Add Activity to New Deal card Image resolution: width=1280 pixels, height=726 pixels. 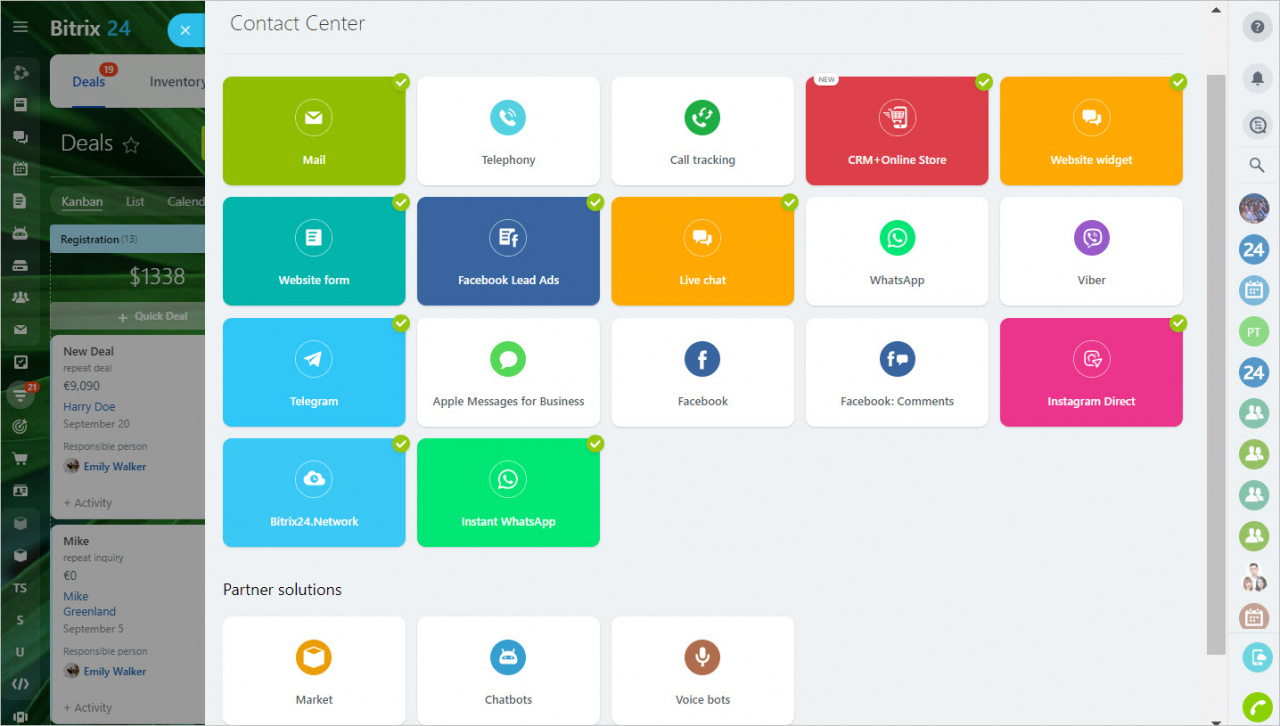click(88, 503)
